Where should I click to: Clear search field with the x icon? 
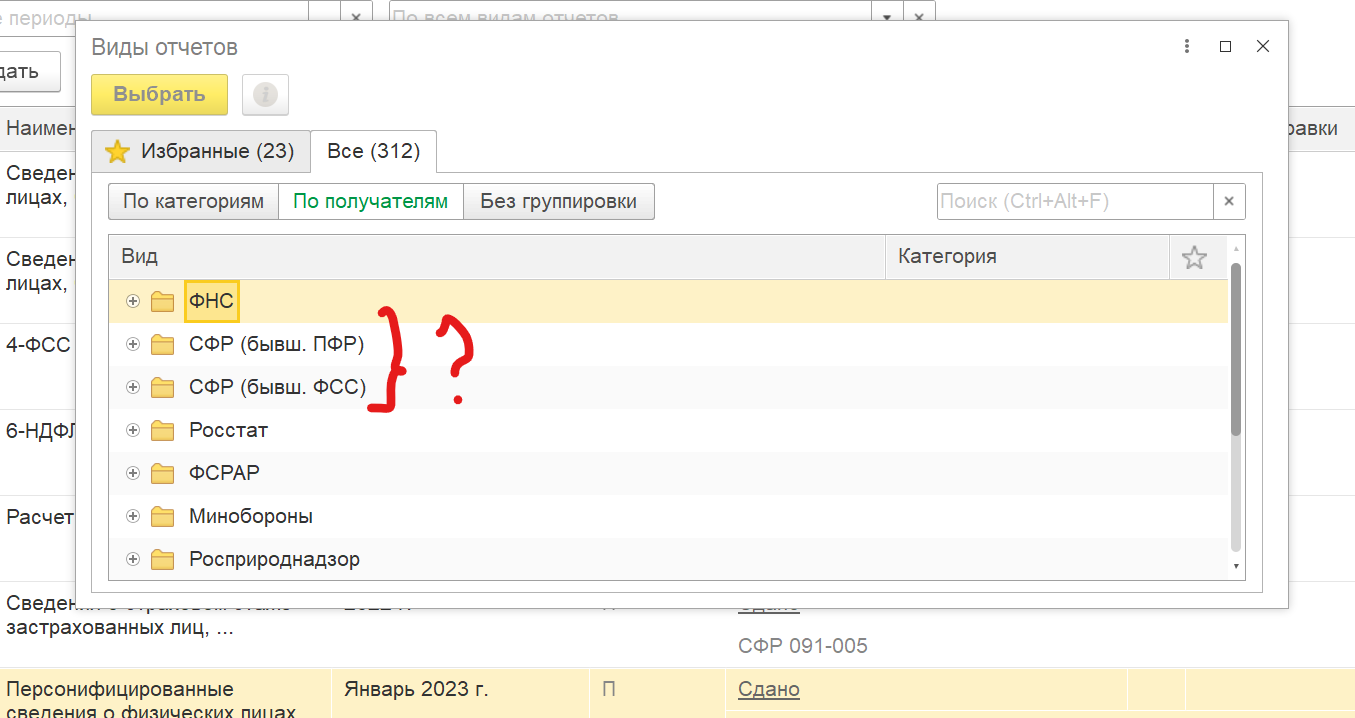point(1229,201)
